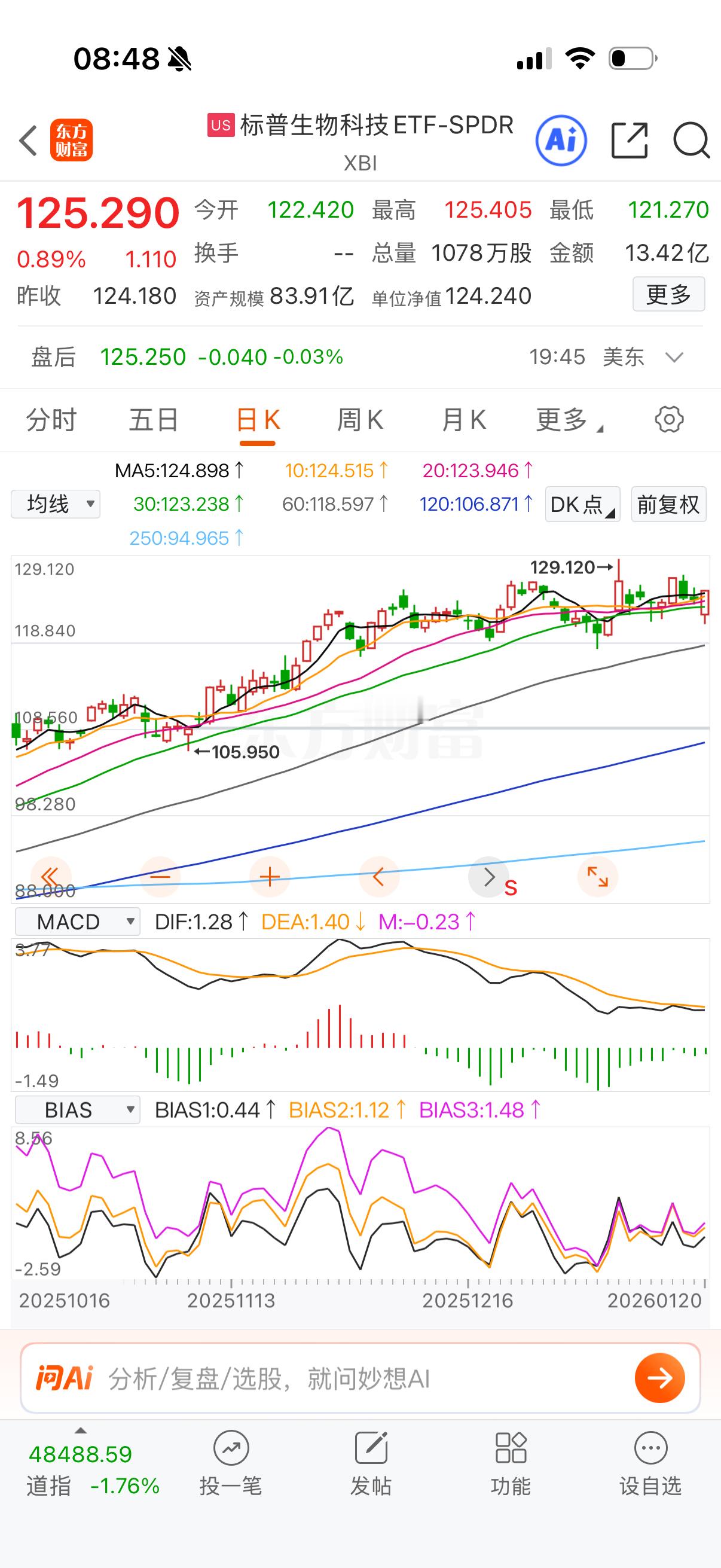Tap the DEA:1.40 reading
This screenshot has height=1568, width=721.
coord(313,922)
